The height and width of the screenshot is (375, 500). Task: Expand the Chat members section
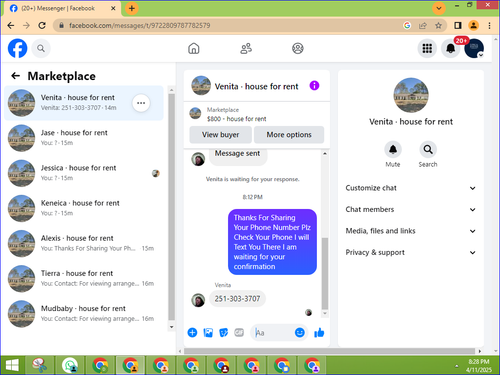point(410,209)
